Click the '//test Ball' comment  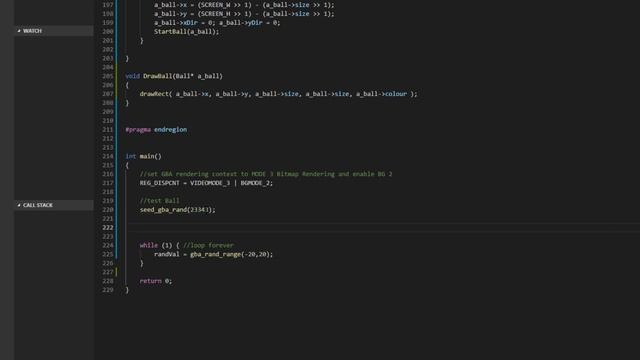(160, 201)
